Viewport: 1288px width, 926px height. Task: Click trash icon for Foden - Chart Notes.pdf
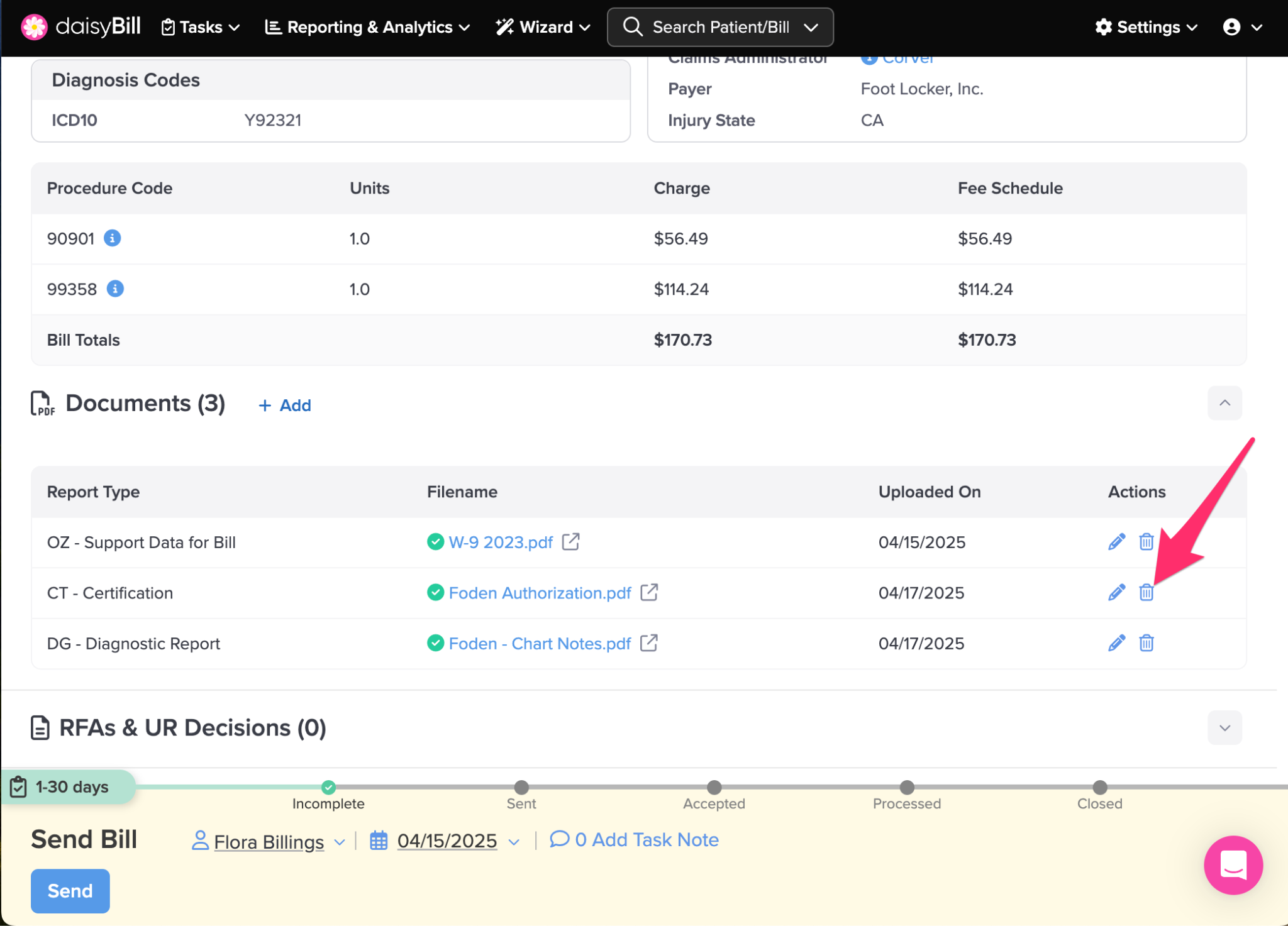point(1146,643)
